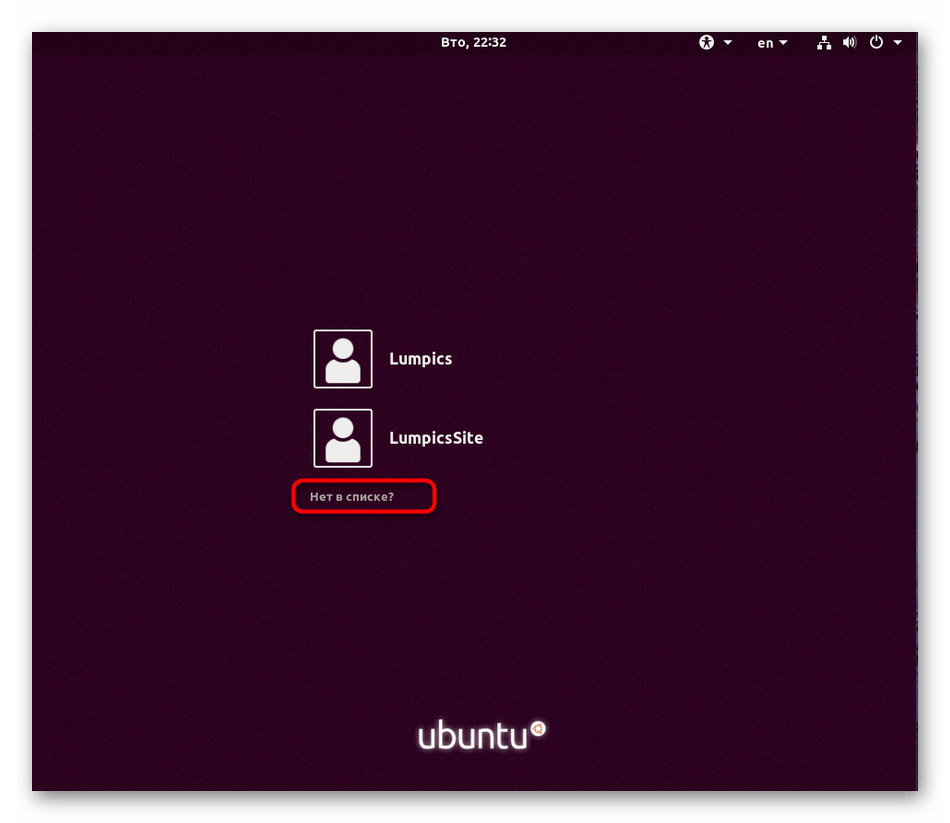This screenshot has width=950, height=823.
Task: Expand the accessibility dropdown arrow
Action: (728, 42)
